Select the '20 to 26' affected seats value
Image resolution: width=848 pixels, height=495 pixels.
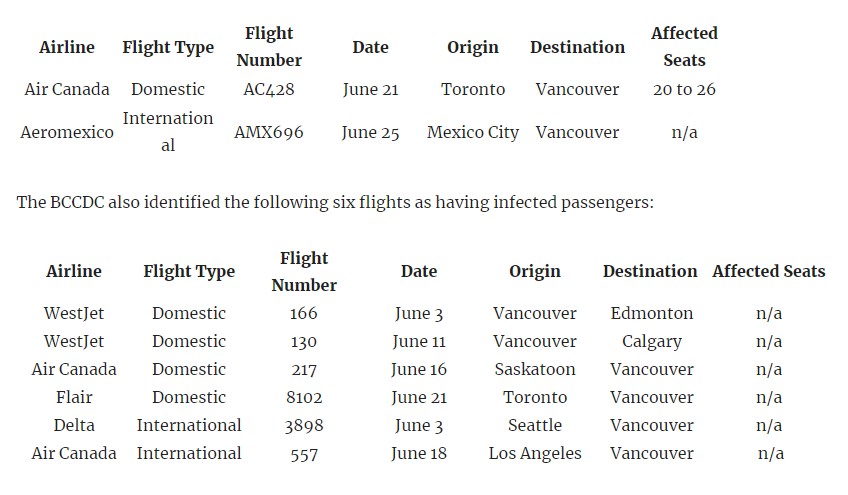(x=684, y=89)
